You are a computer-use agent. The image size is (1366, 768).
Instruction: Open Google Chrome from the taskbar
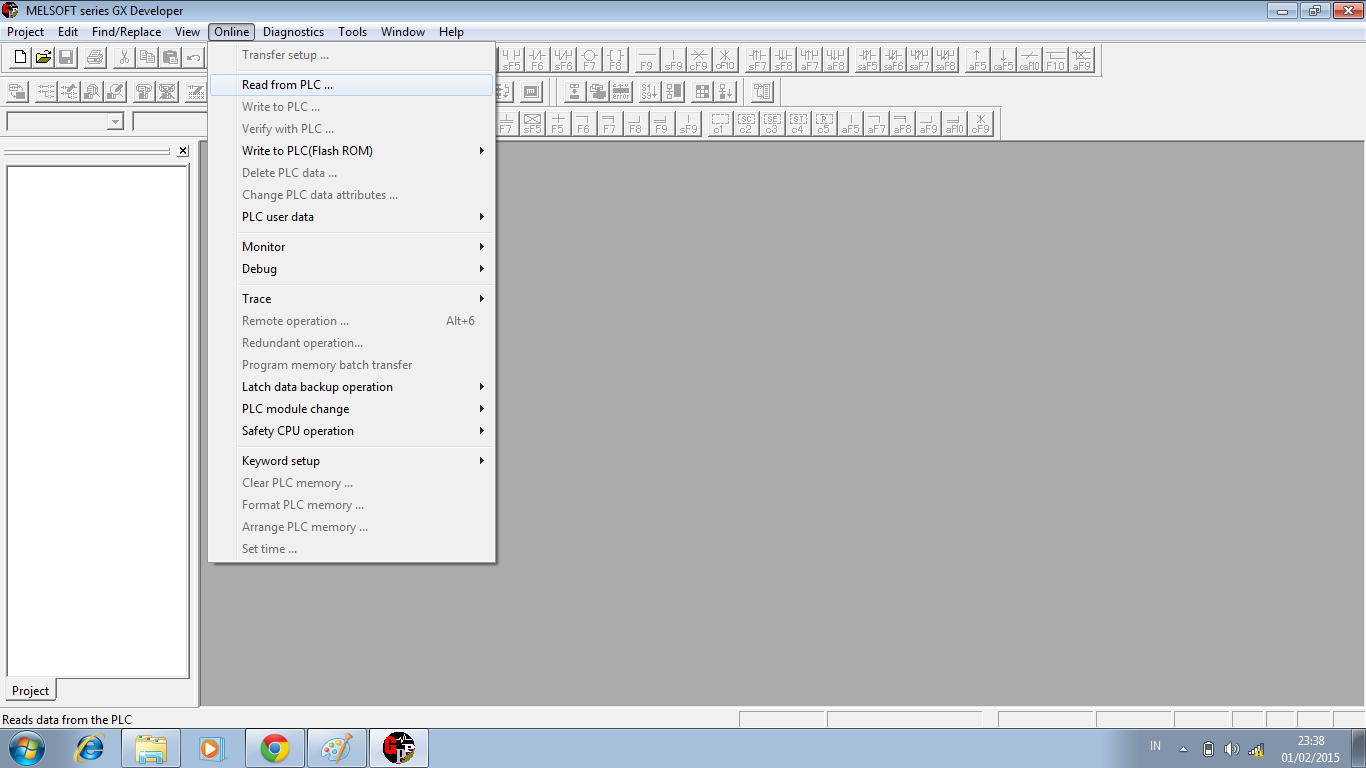[x=275, y=748]
